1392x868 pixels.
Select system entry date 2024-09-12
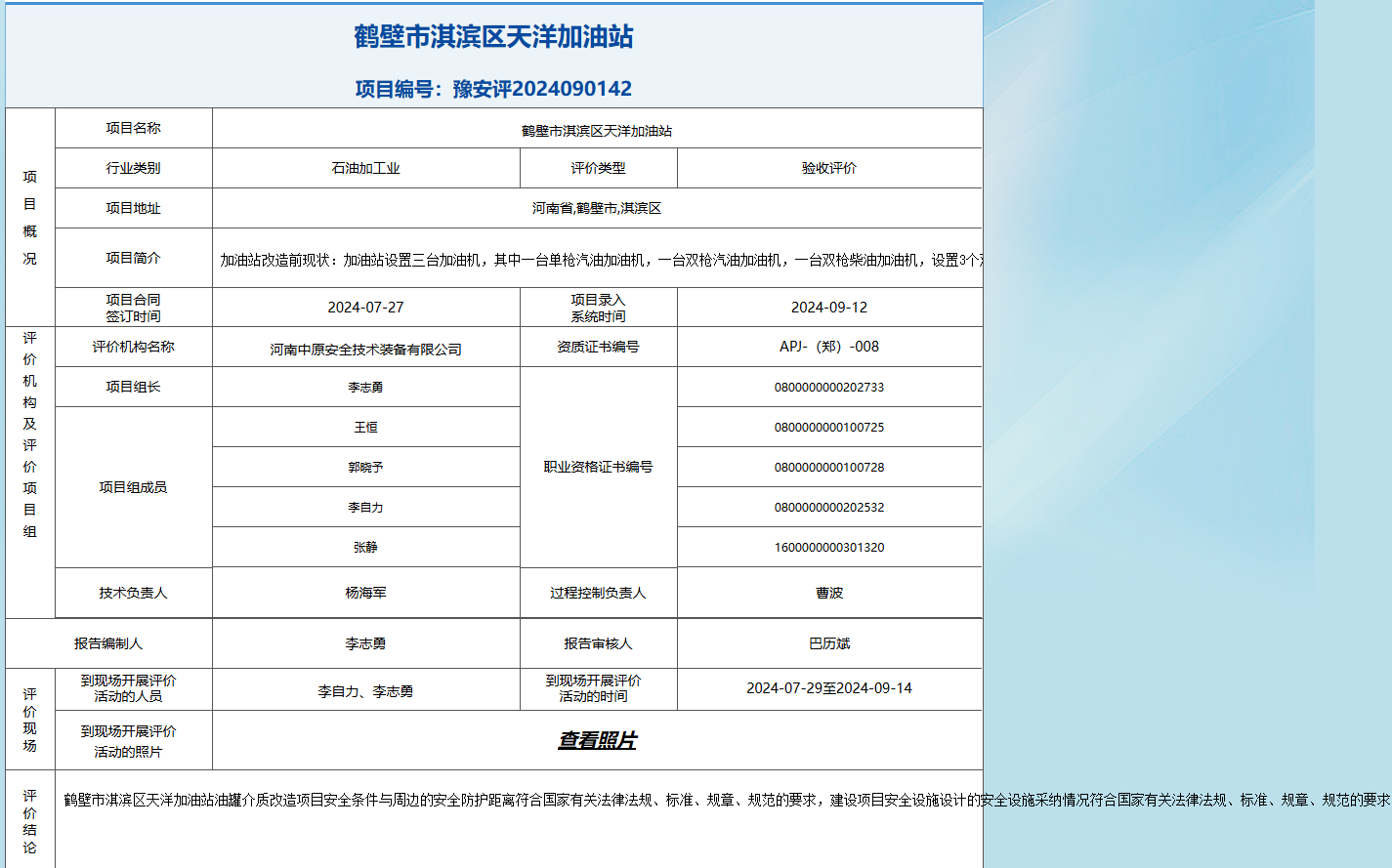[829, 307]
